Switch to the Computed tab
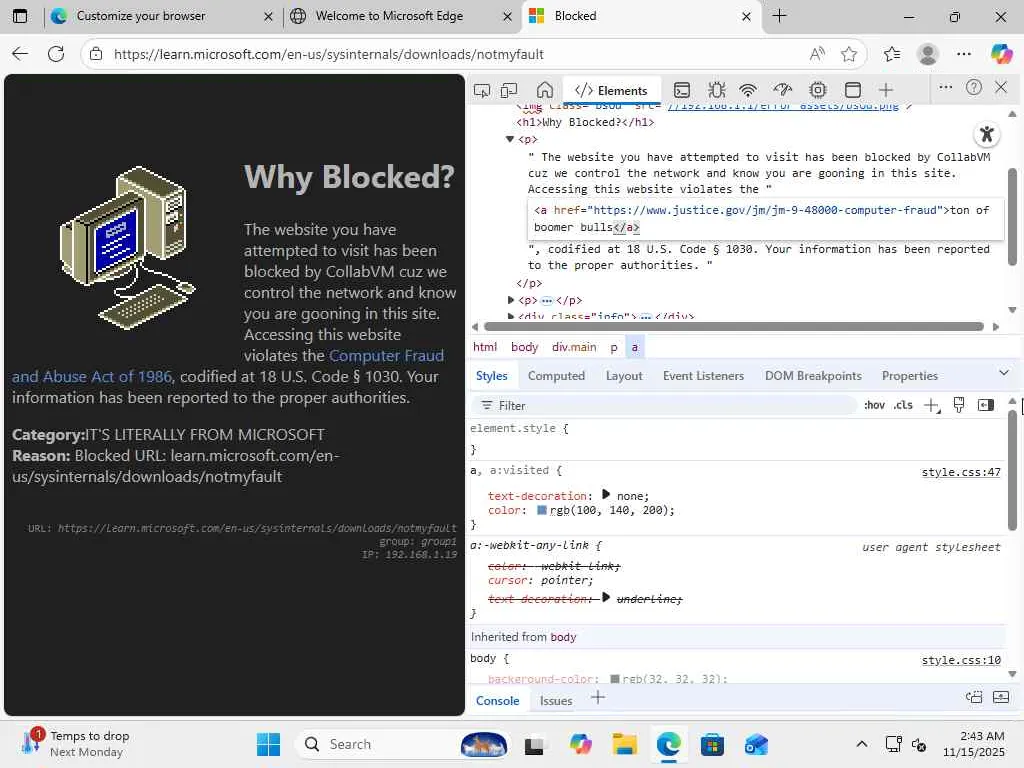This screenshot has width=1024, height=768. click(556, 376)
